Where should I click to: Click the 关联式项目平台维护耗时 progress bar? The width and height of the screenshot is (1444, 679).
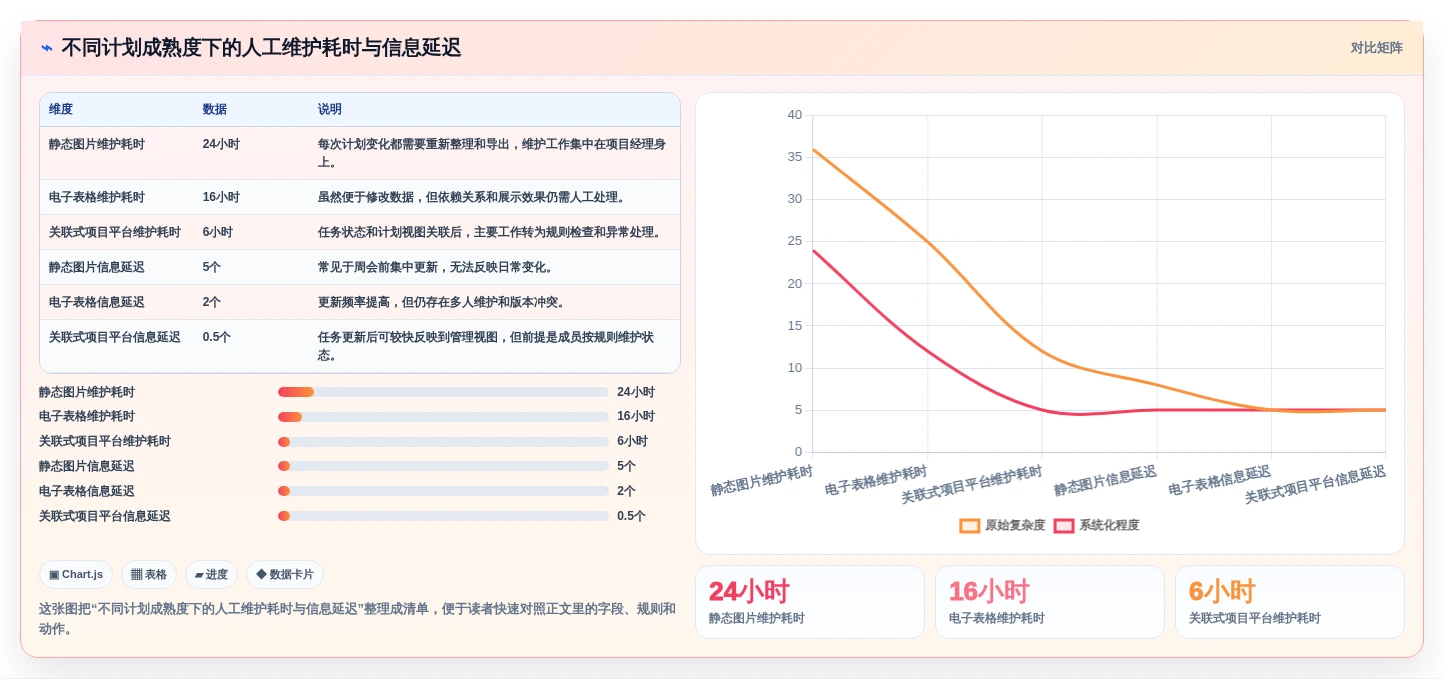[x=443, y=441]
